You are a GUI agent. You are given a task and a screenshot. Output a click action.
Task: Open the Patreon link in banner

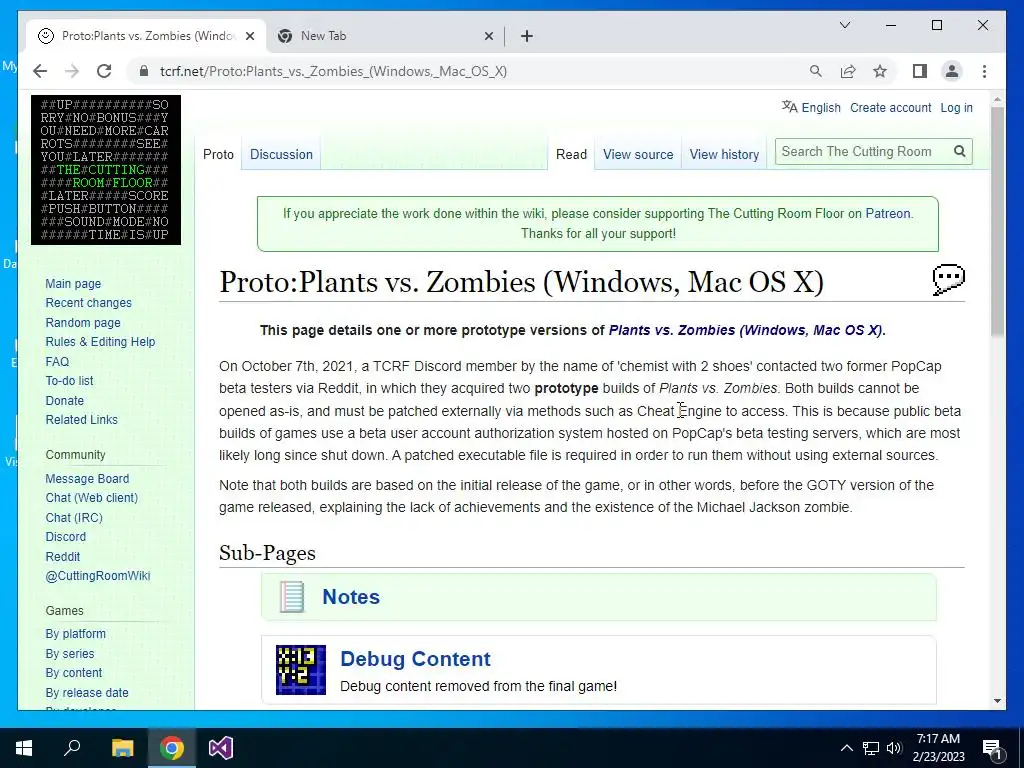tap(888, 214)
